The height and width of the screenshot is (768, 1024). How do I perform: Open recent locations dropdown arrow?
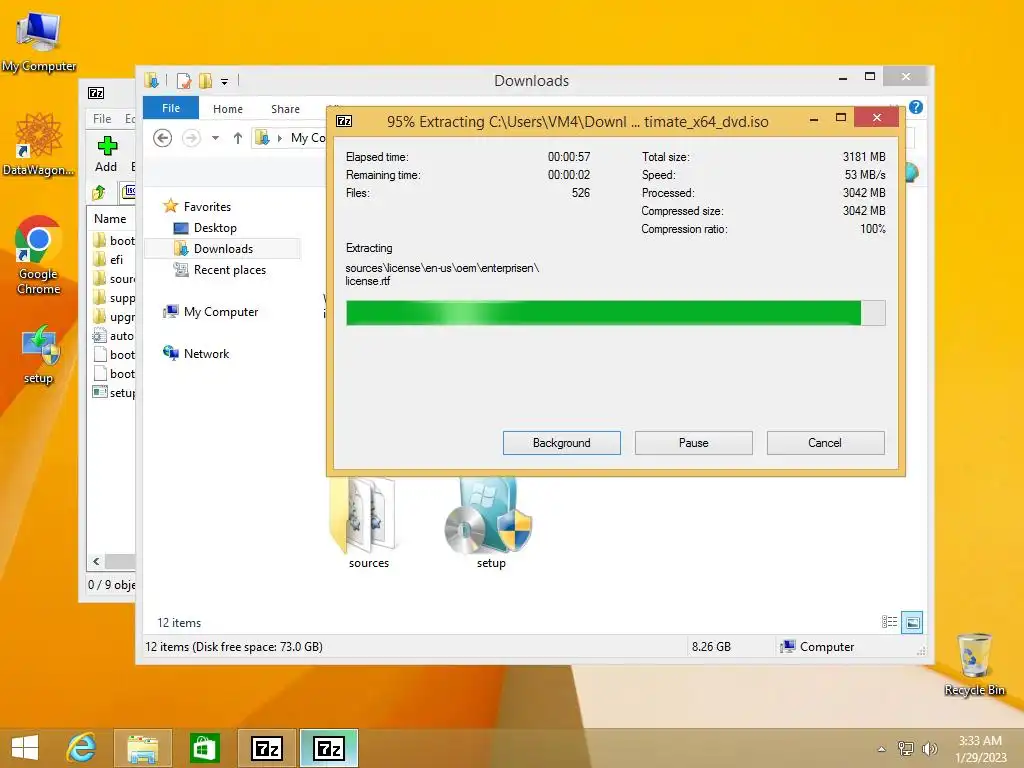(216, 138)
